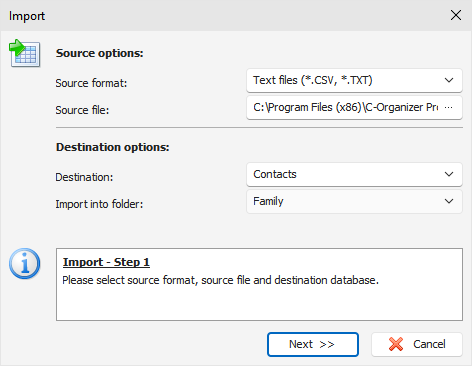Expand the Import into folder dropdown arrow

[x=449, y=201]
